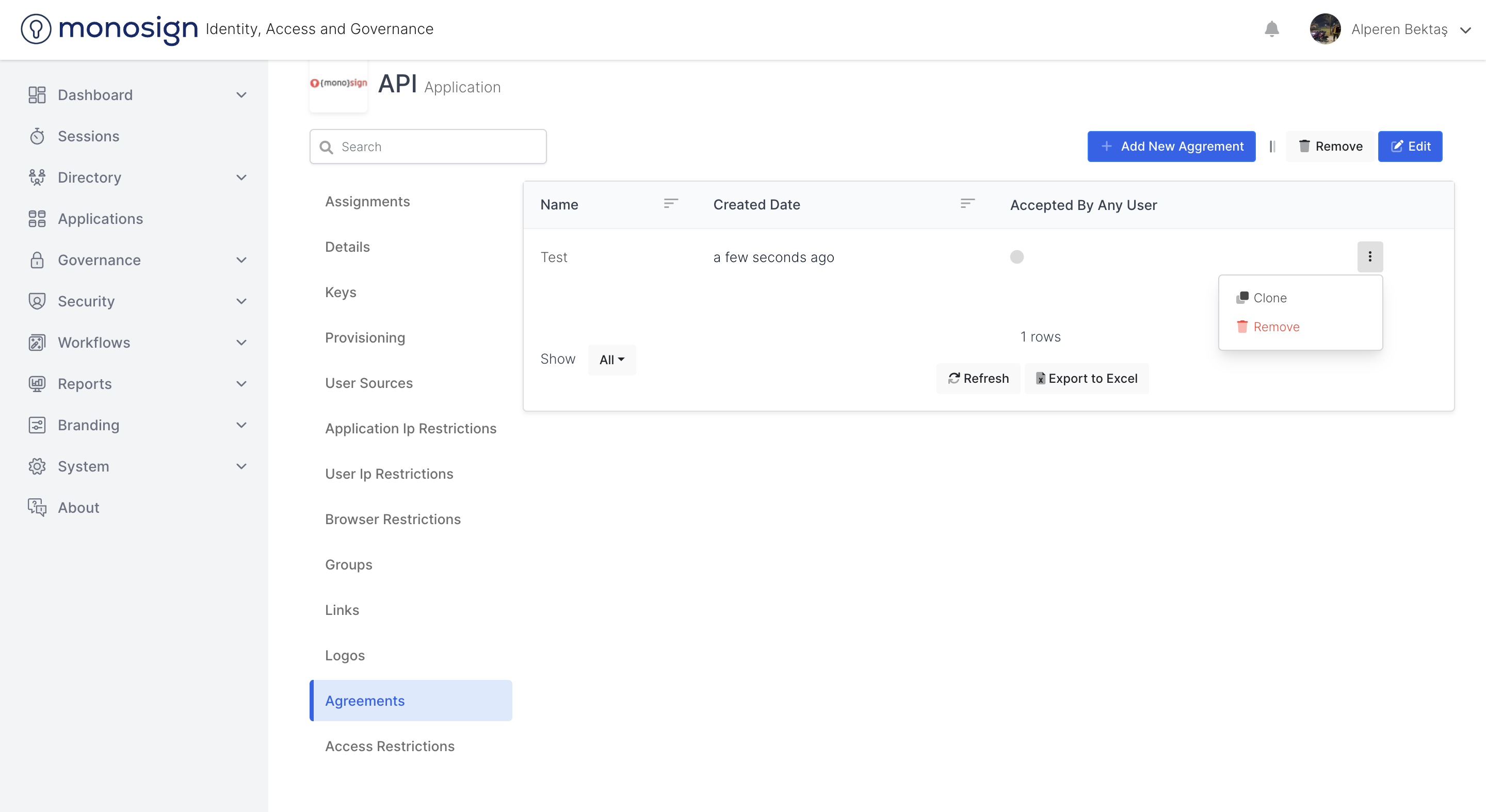Click the monosign logo icon

36,29
